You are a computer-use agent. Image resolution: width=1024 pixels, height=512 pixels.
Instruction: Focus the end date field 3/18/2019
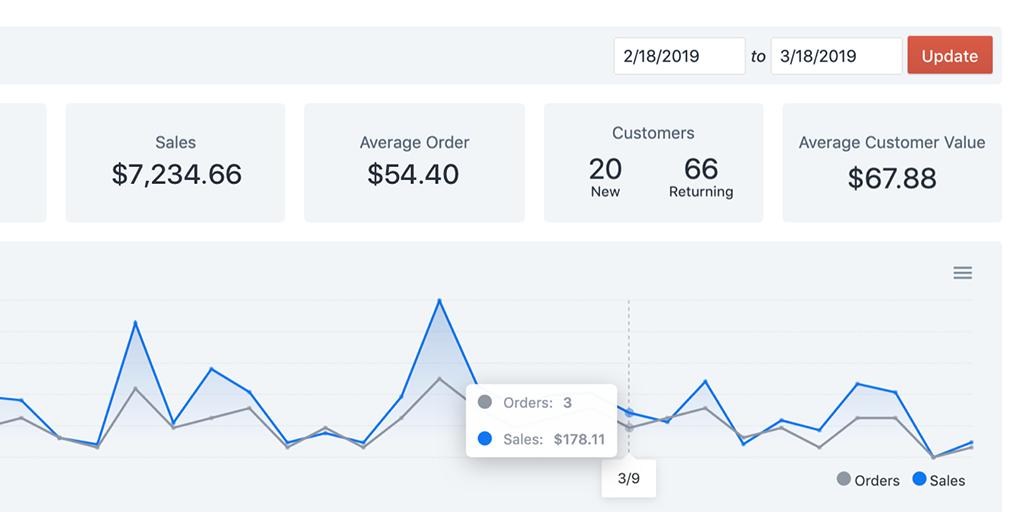[836, 56]
